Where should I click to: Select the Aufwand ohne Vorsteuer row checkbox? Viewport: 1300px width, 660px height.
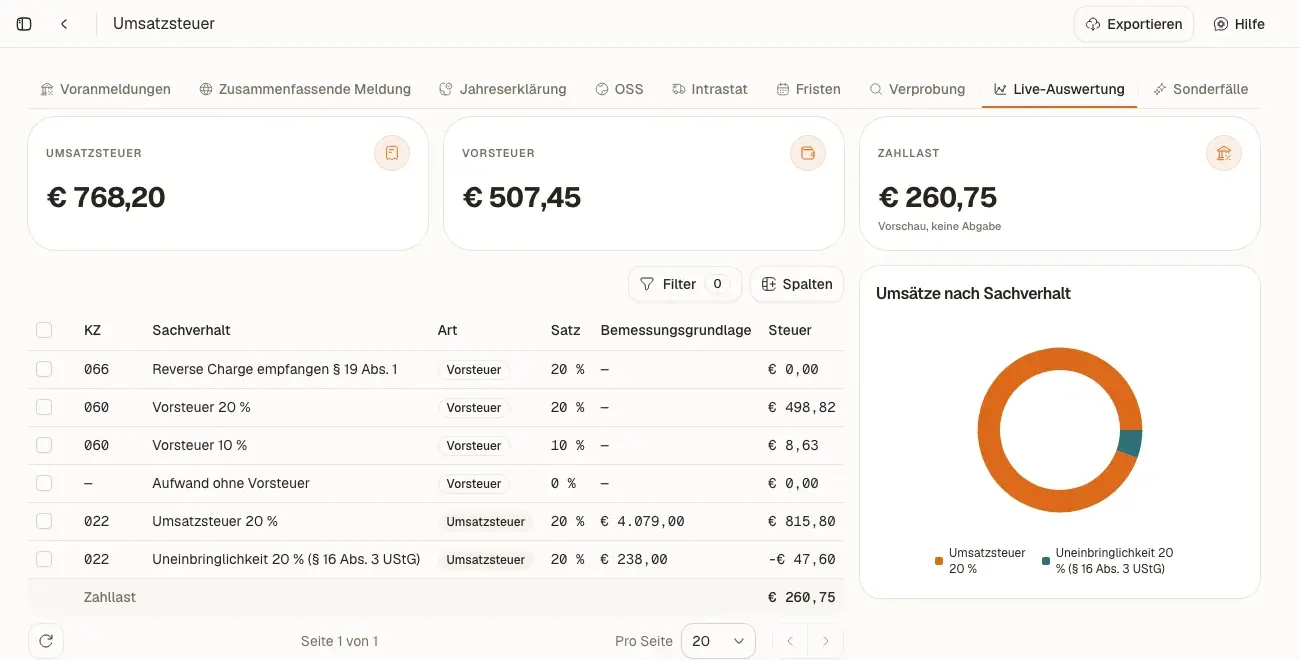[44, 483]
